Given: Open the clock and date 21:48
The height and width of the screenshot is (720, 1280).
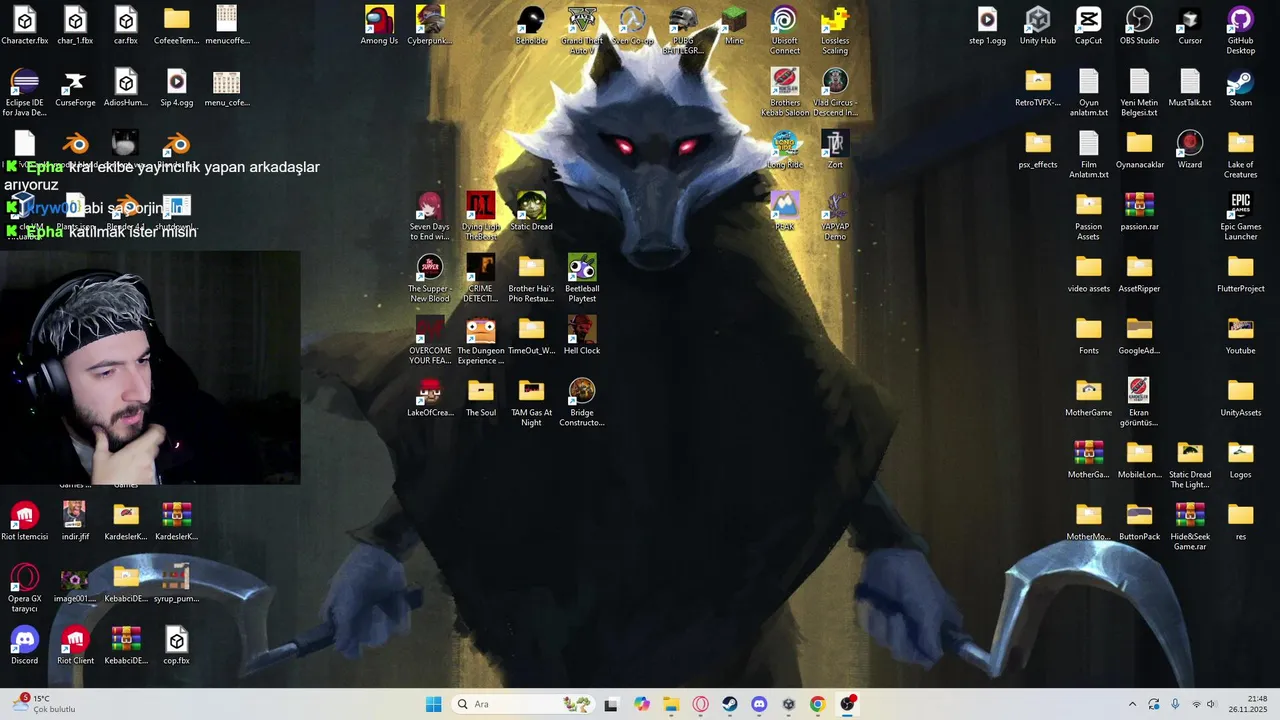Looking at the screenshot, I should point(1249,704).
